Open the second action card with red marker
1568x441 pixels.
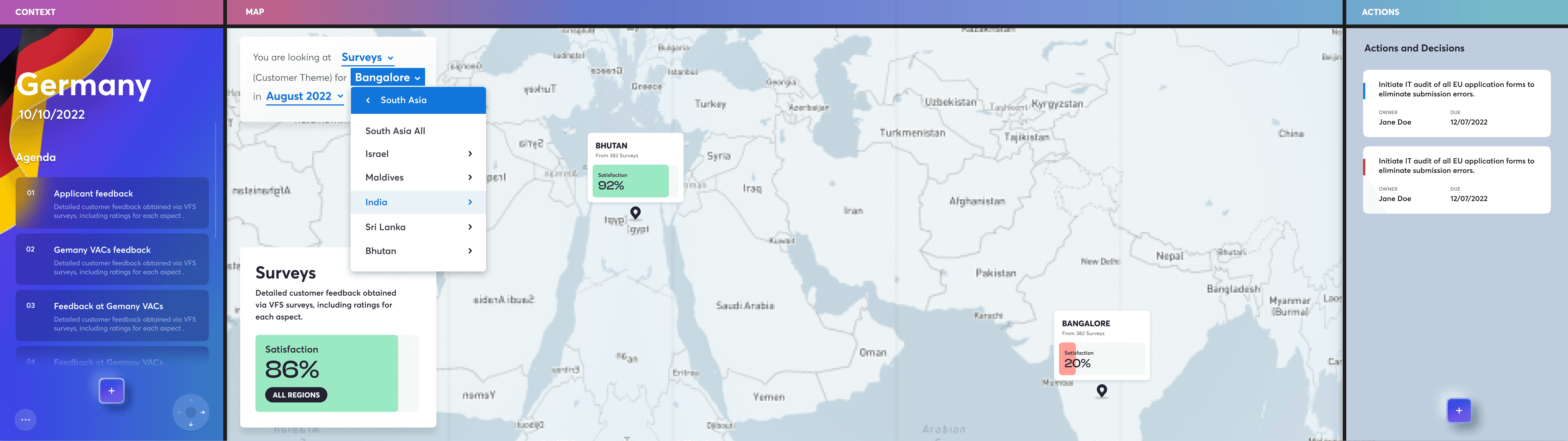[x=1457, y=180]
